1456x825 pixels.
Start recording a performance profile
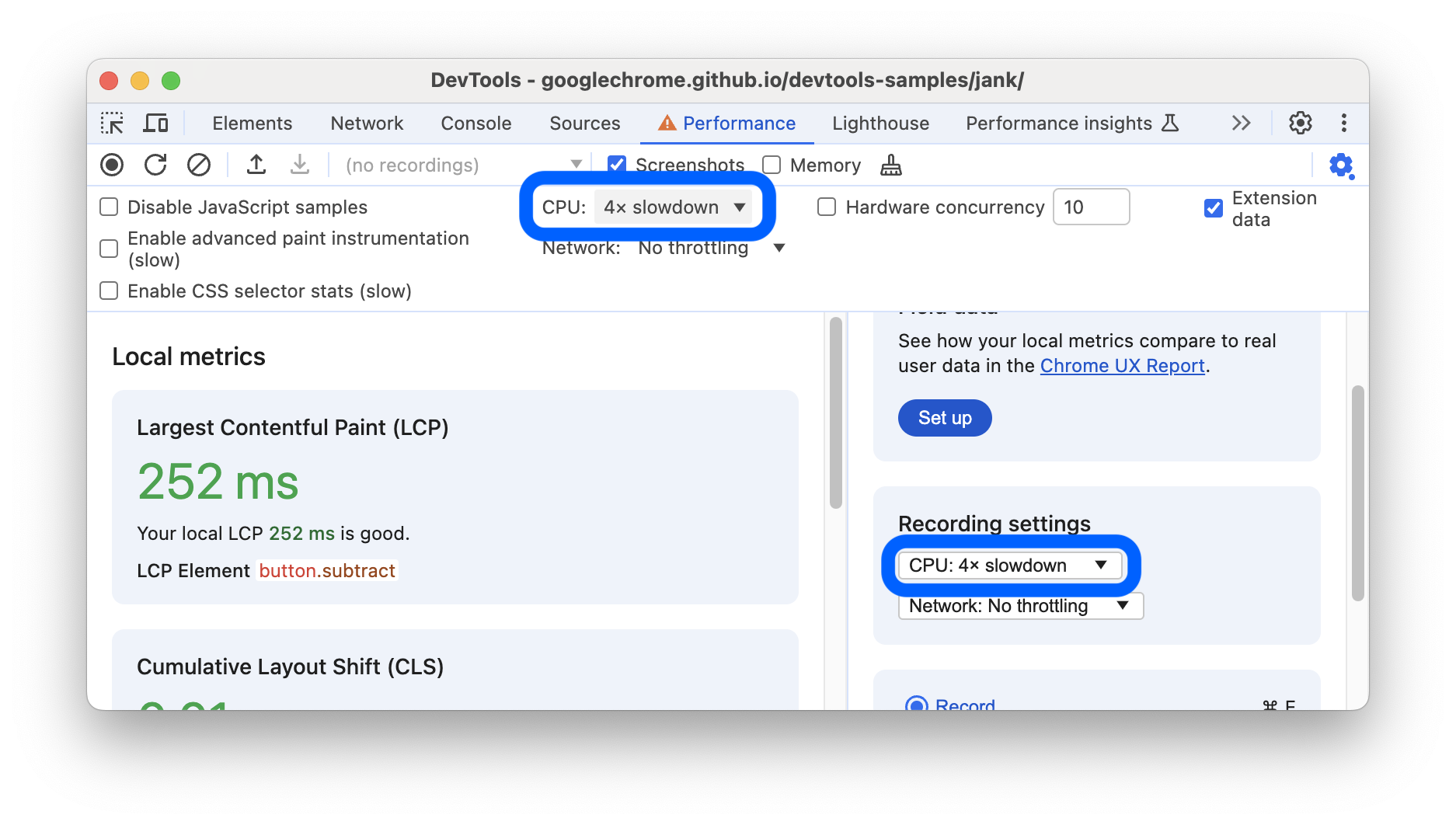click(x=112, y=165)
